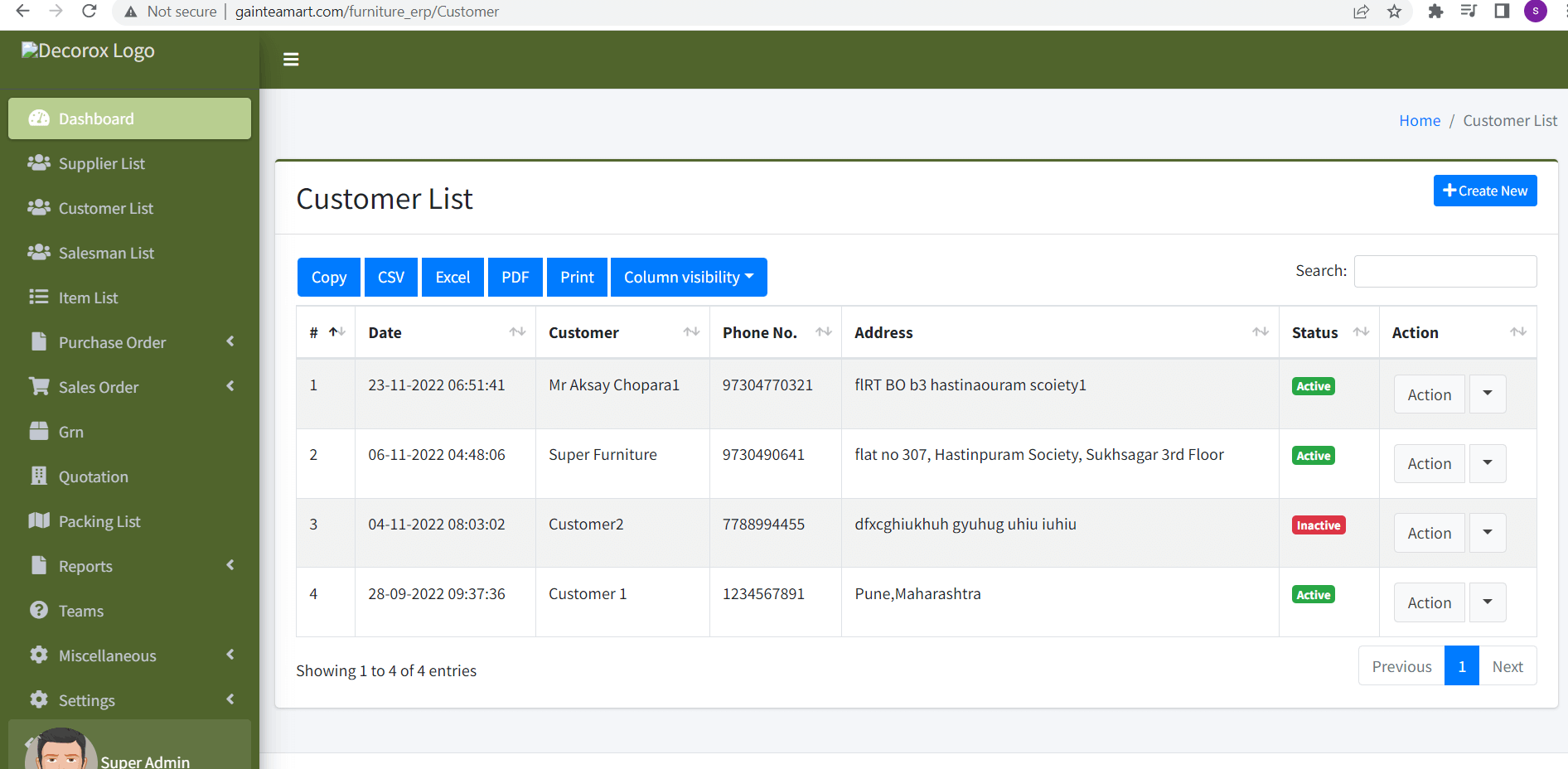Open Action dropdown arrow for Customer2 row
1568x769 pixels.
[x=1488, y=533]
